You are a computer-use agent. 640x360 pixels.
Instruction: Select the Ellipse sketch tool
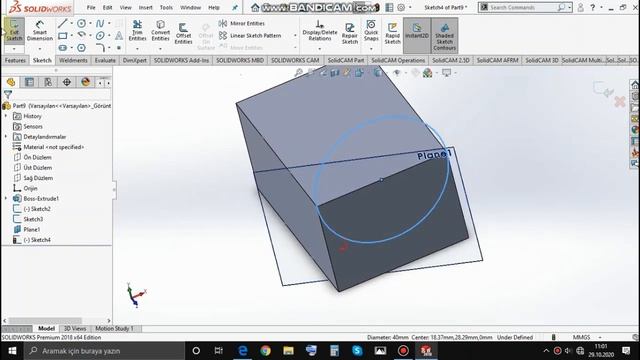tap(100, 36)
